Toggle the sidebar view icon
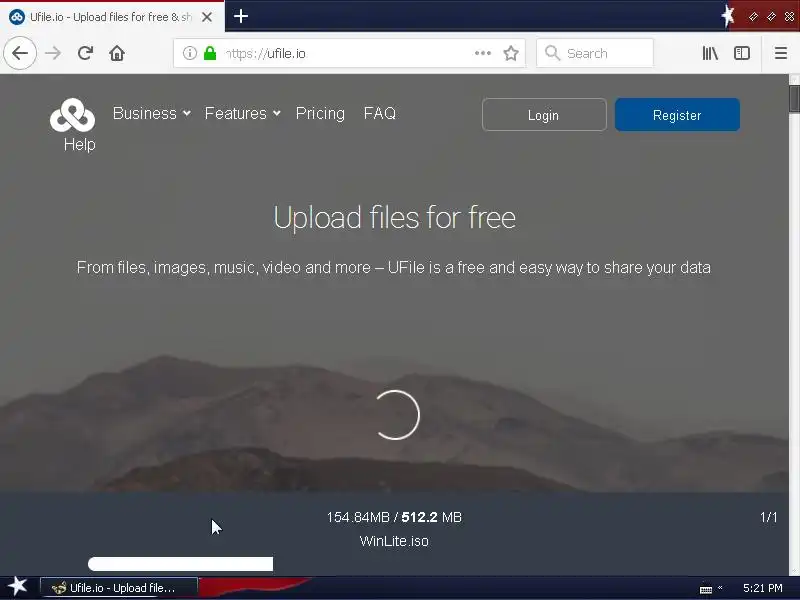This screenshot has width=800, height=600. pyautogui.click(x=741, y=53)
